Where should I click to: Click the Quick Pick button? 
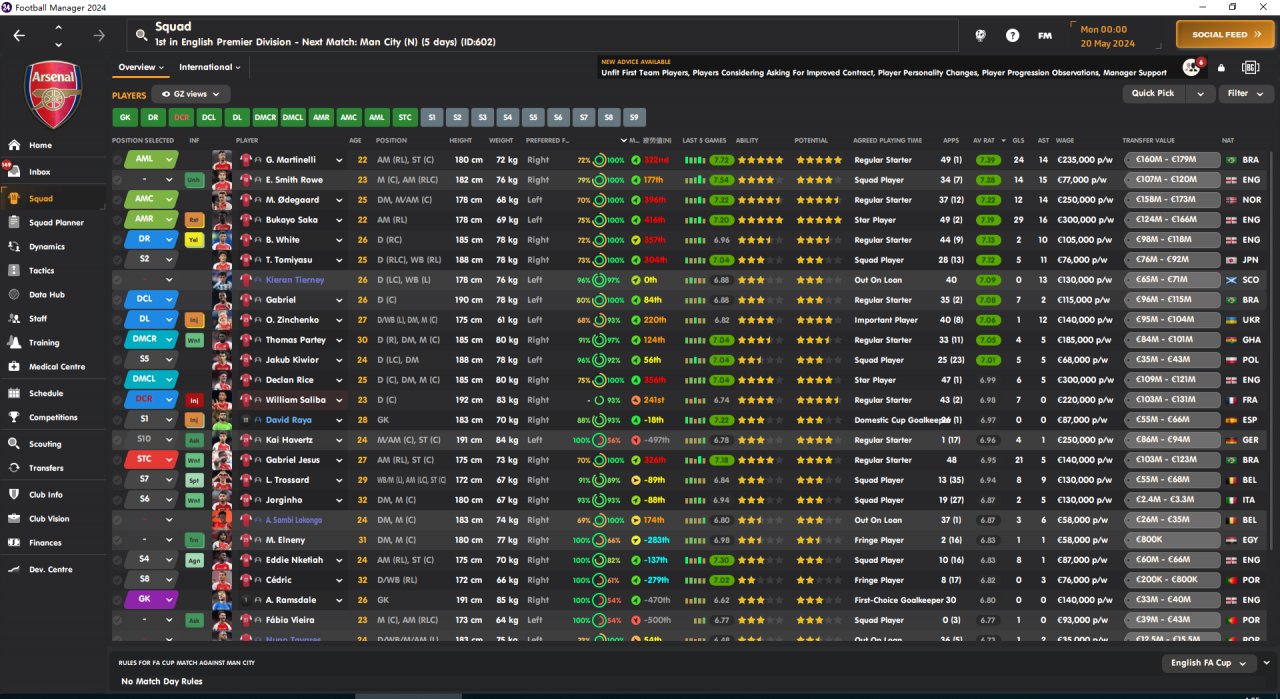tap(1154, 93)
